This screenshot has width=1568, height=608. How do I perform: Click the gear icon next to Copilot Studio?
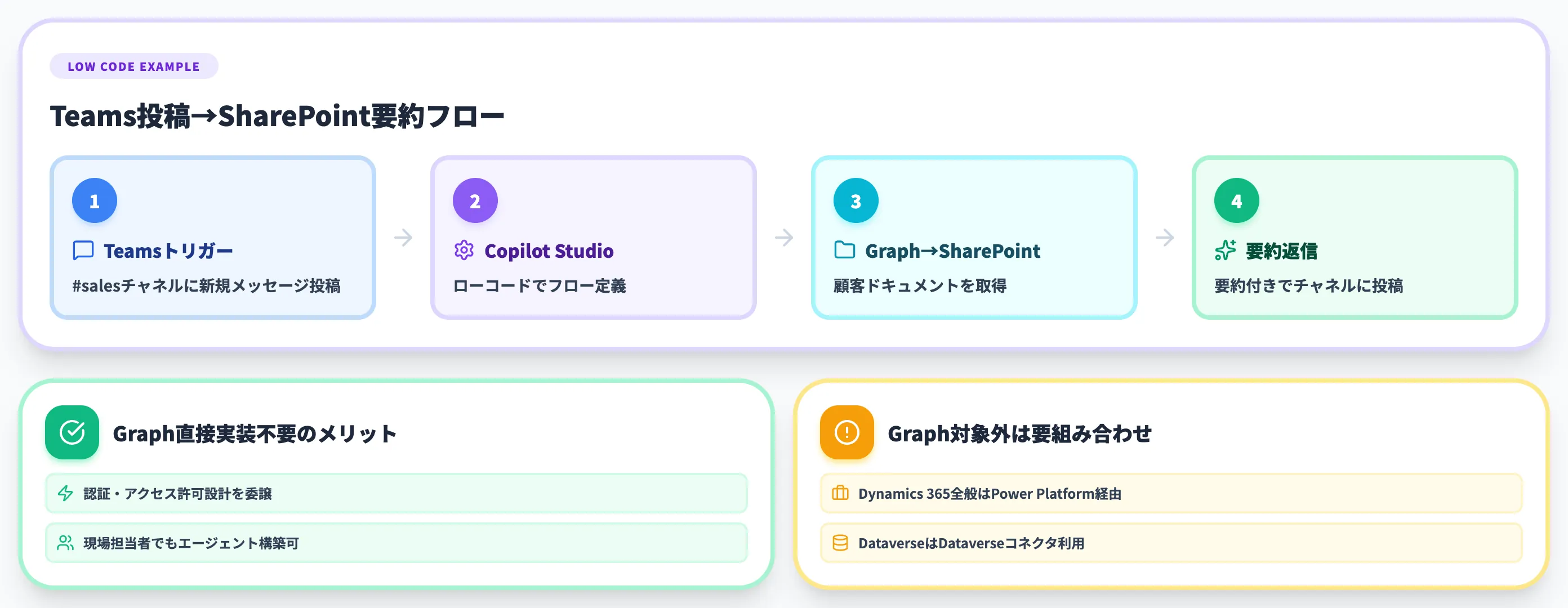(464, 250)
